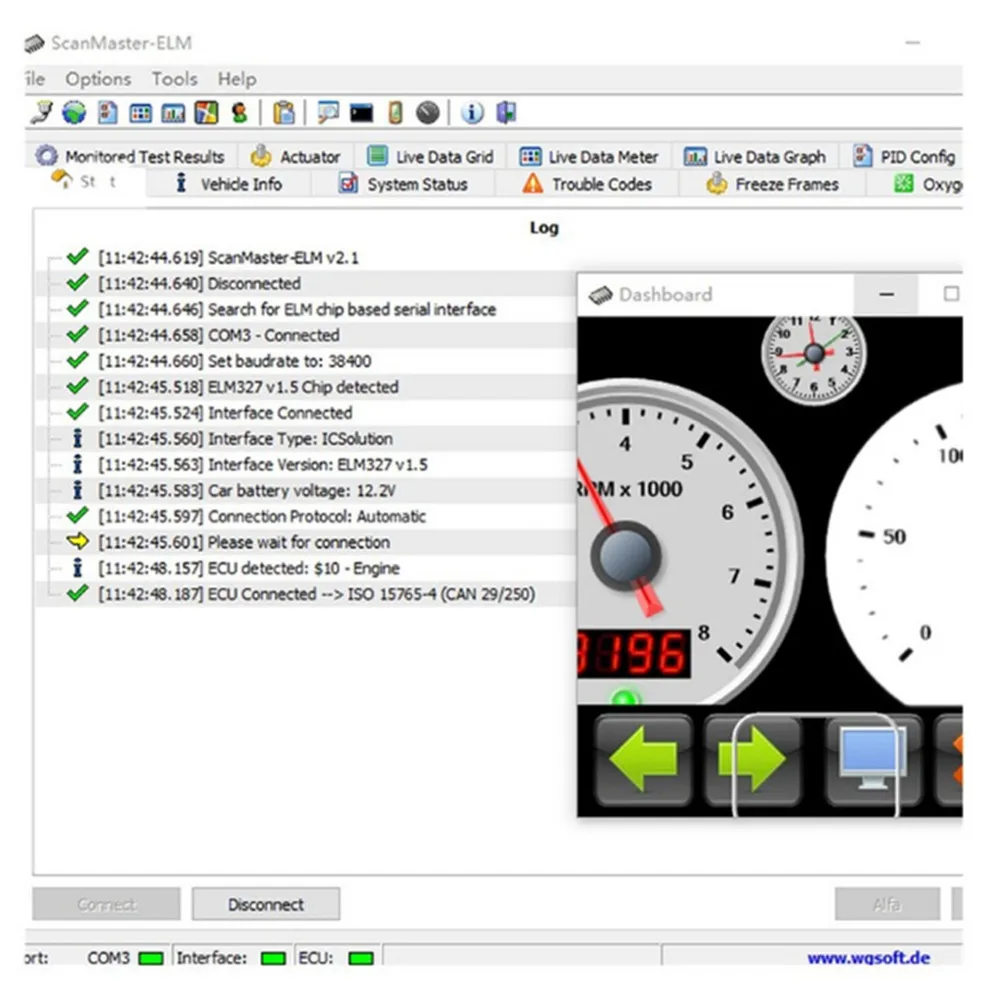Click the plug connect icon in the toolbar
This screenshot has width=1000, height=1000.
(41, 113)
